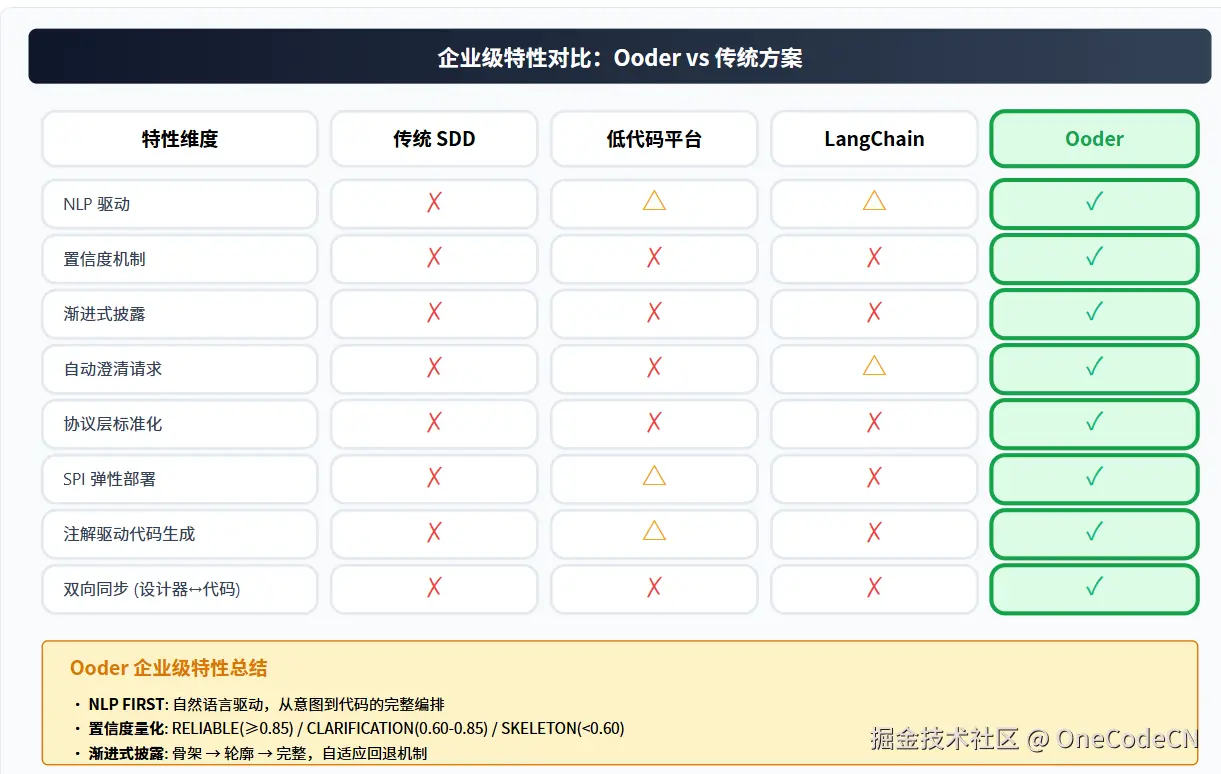The image size is (1221, 774).
Task: Click the cross for 置信度机制 under 低代码平台
Action: click(x=654, y=258)
